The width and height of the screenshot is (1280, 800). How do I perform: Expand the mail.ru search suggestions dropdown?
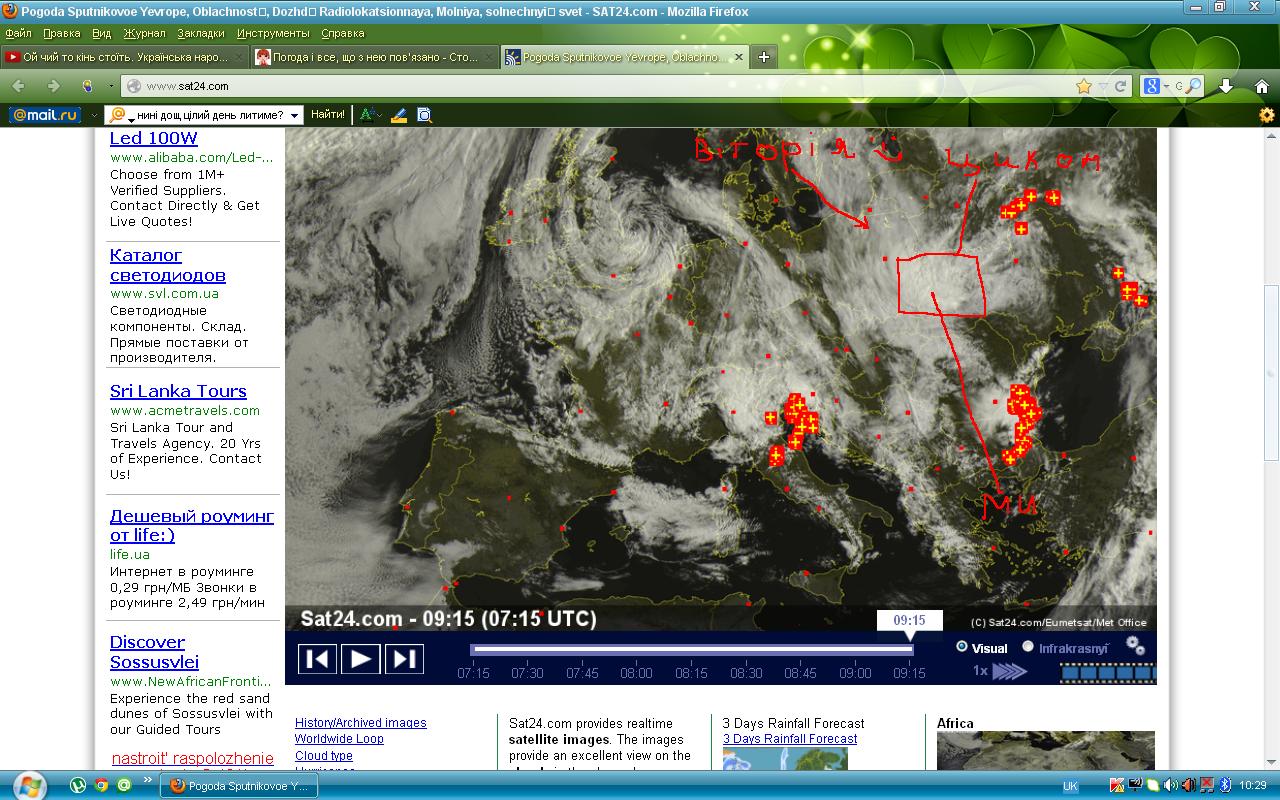pyautogui.click(x=294, y=115)
